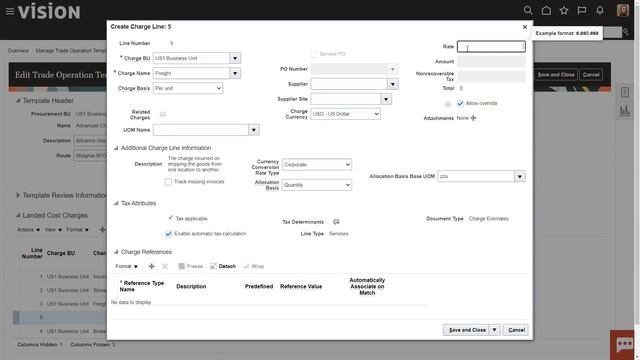Open the Home icon in header
This screenshot has width=640, height=360.
click(x=546, y=11)
